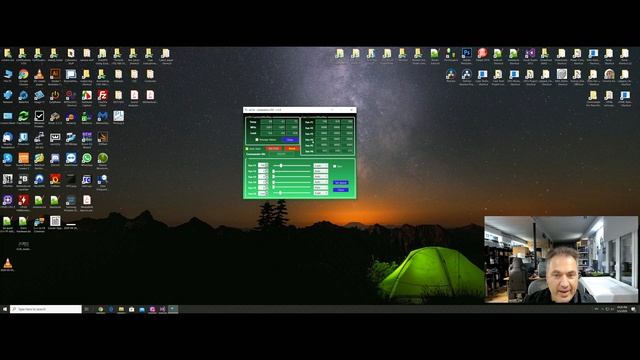Image resolution: width=640 pixels, height=360 pixels.
Task: Toggle the checkbox in the temperature panel
Action: (257, 140)
